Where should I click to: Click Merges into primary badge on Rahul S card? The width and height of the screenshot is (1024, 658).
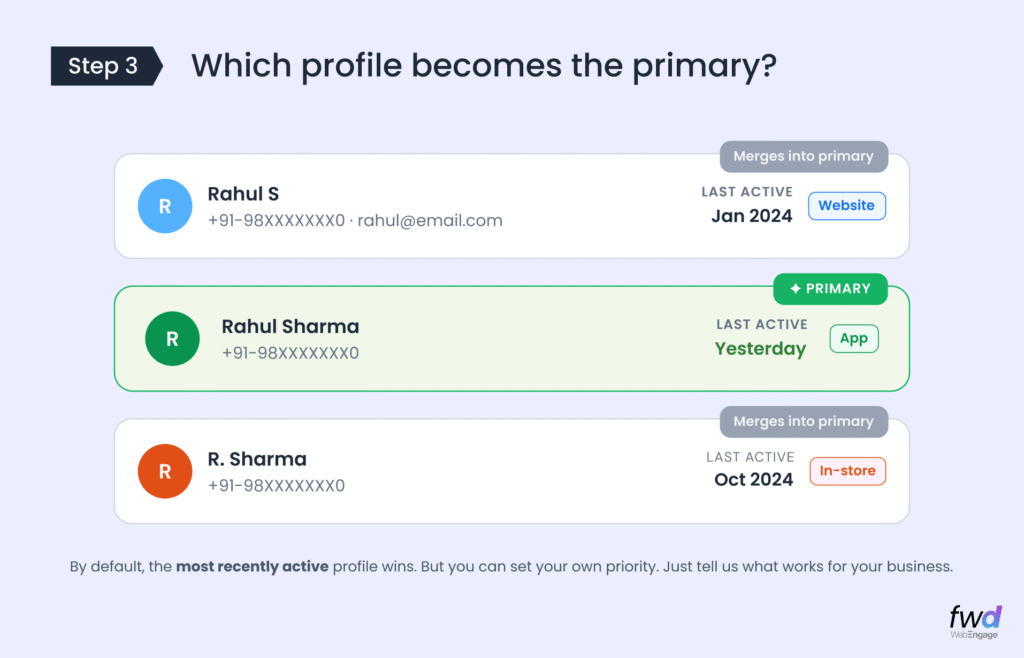(804, 156)
